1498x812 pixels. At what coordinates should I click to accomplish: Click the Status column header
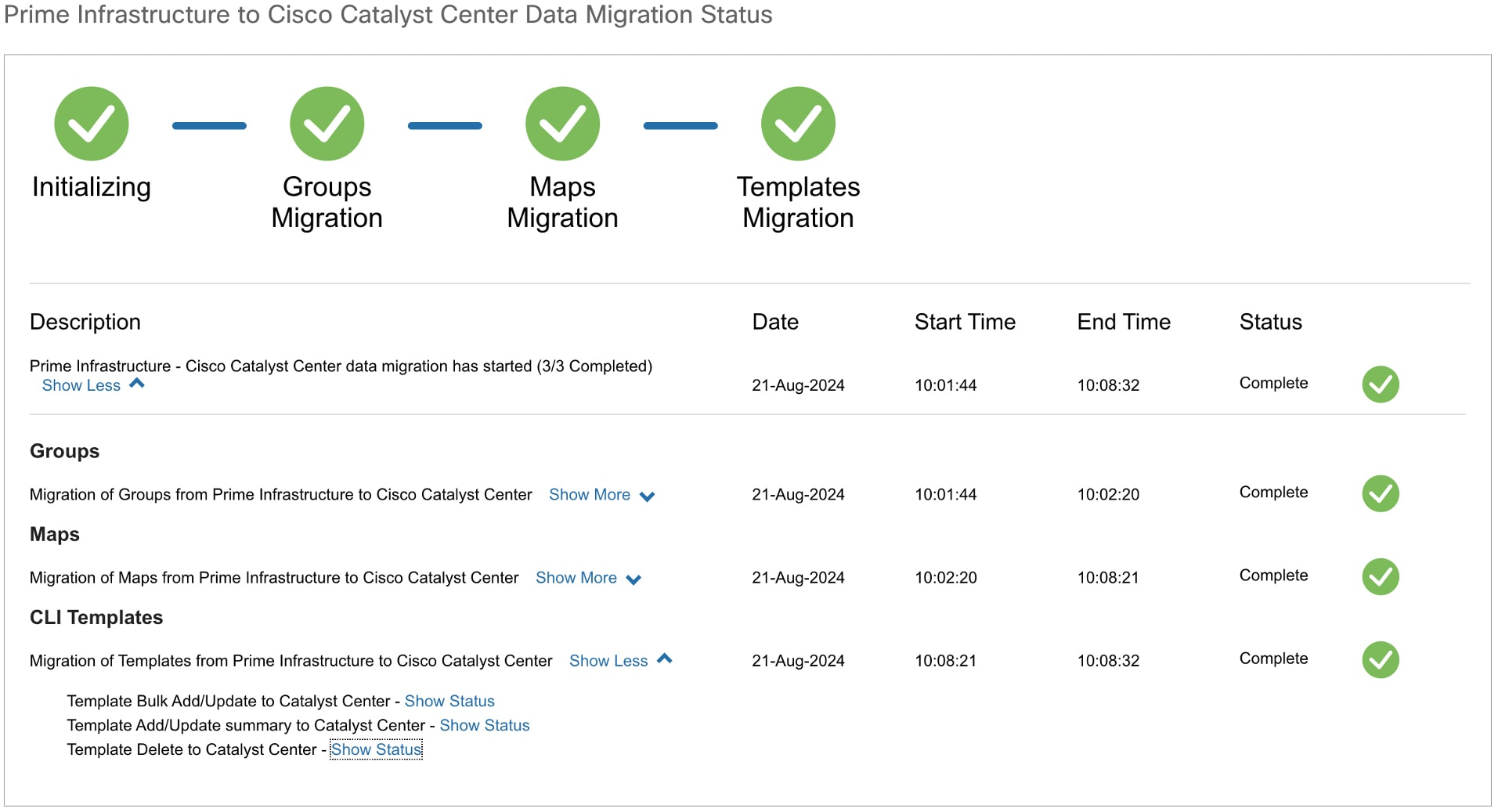point(1270,322)
